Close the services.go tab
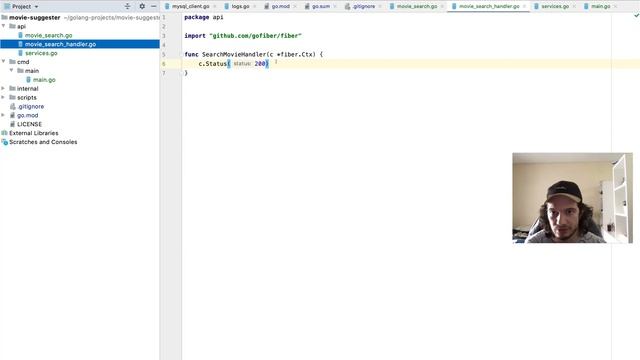 tap(574, 7)
